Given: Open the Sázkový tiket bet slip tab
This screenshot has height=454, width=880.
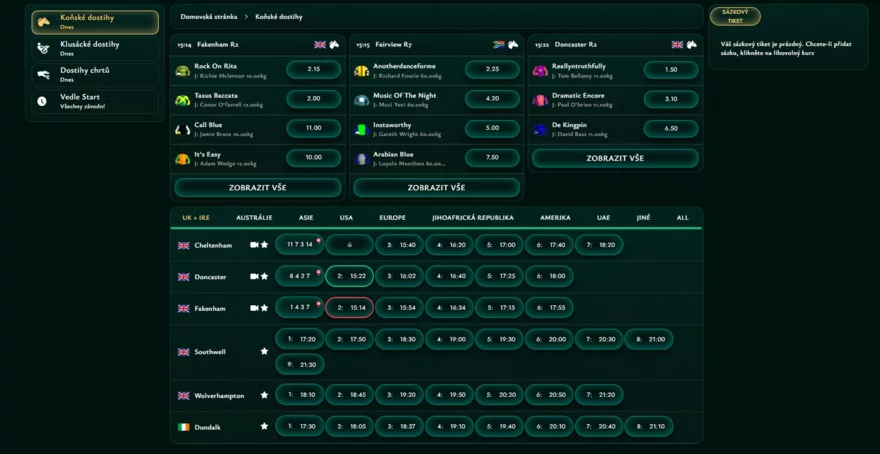Looking at the screenshot, I should click(735, 17).
